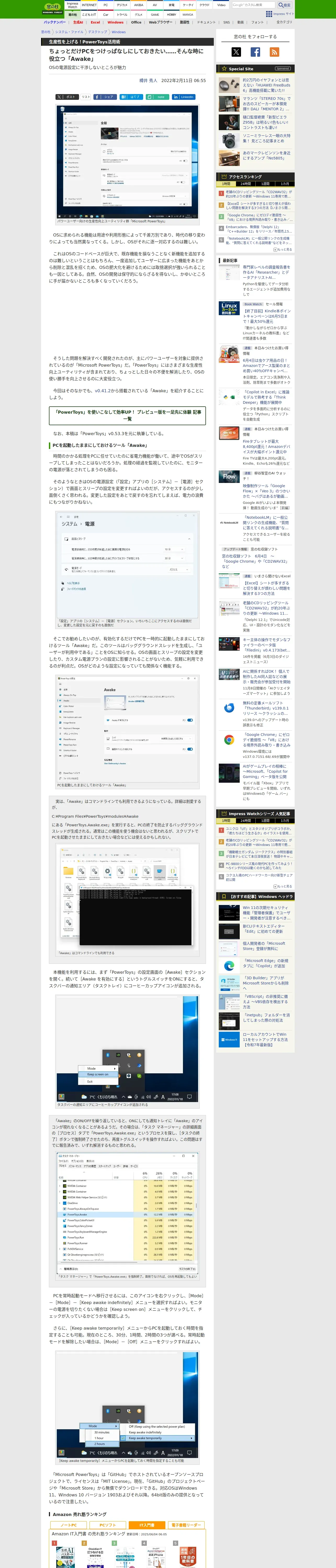Follow the デスクトップ breadcrumb
The width and height of the screenshot is (336, 1568).
(98, 32)
